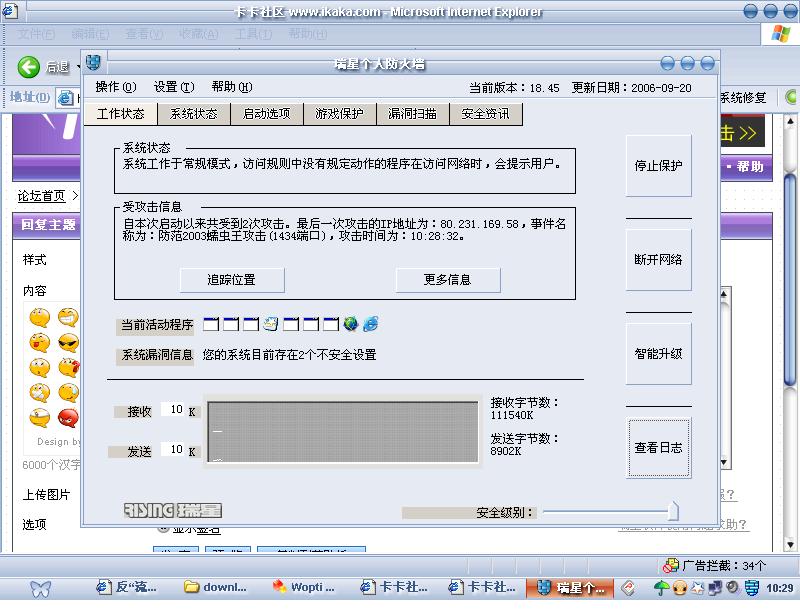Click the Windows flag logo in IE

click(780, 34)
